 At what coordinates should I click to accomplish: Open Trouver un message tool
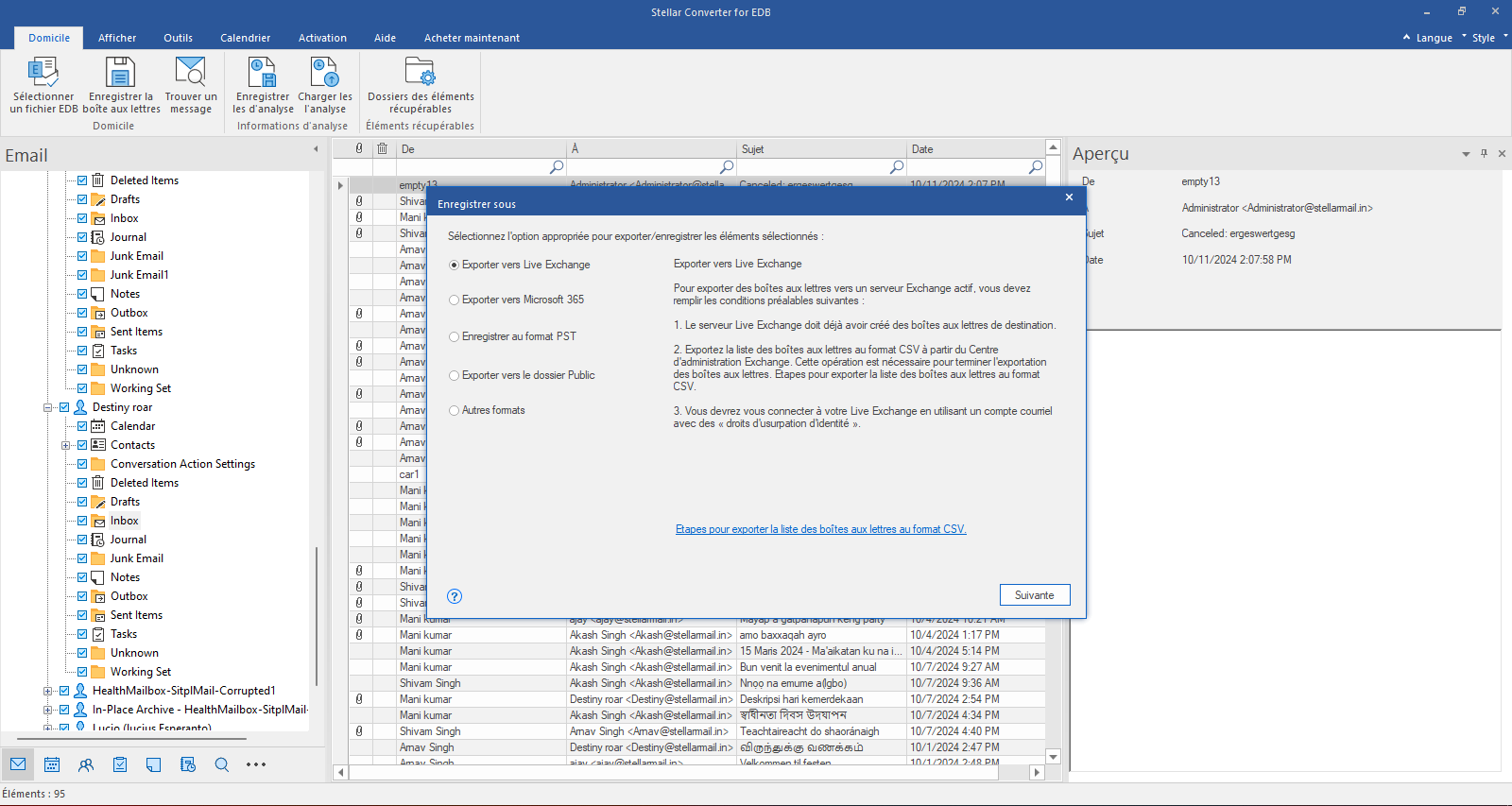[x=190, y=85]
